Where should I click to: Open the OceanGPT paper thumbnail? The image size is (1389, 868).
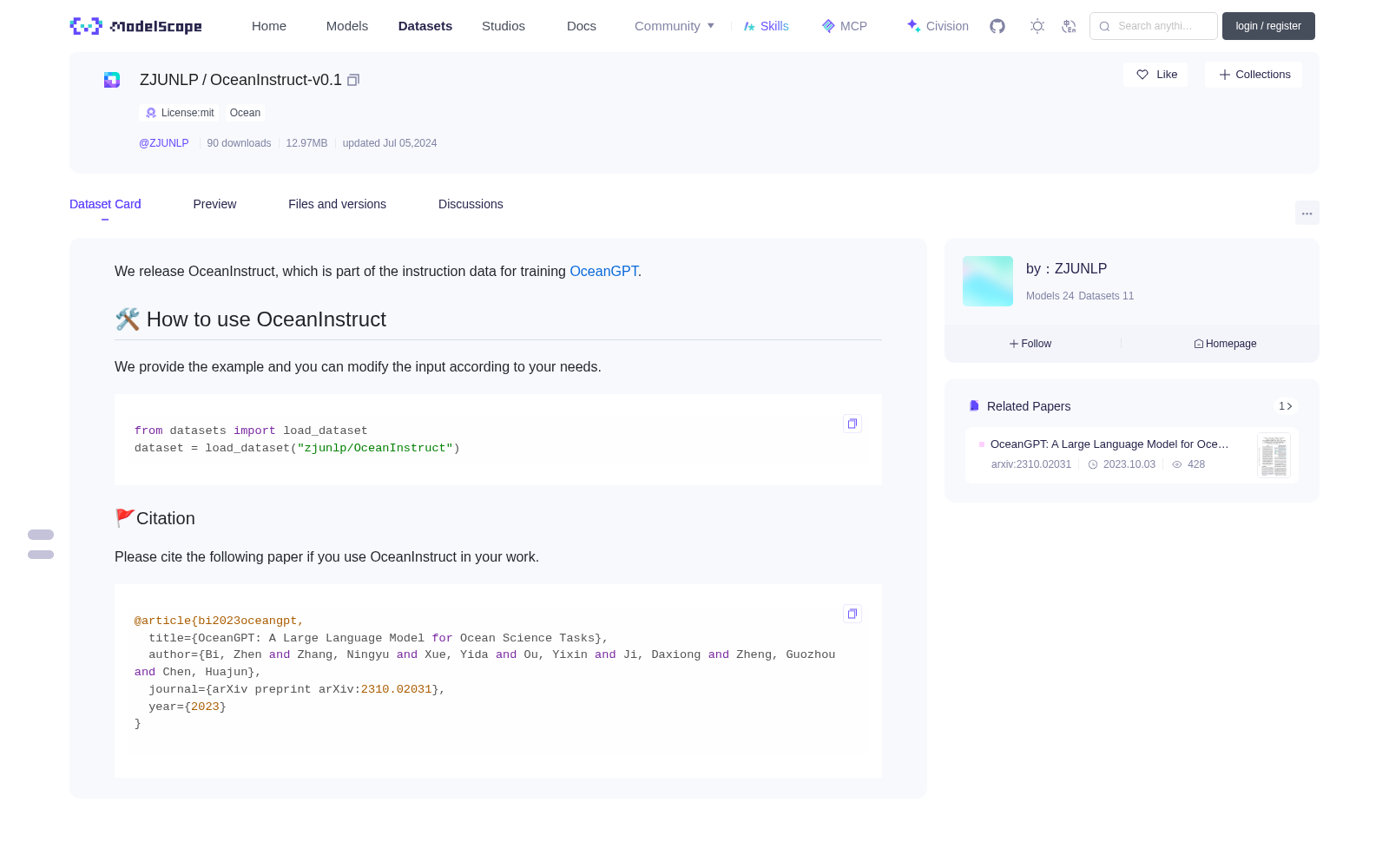click(x=1274, y=455)
